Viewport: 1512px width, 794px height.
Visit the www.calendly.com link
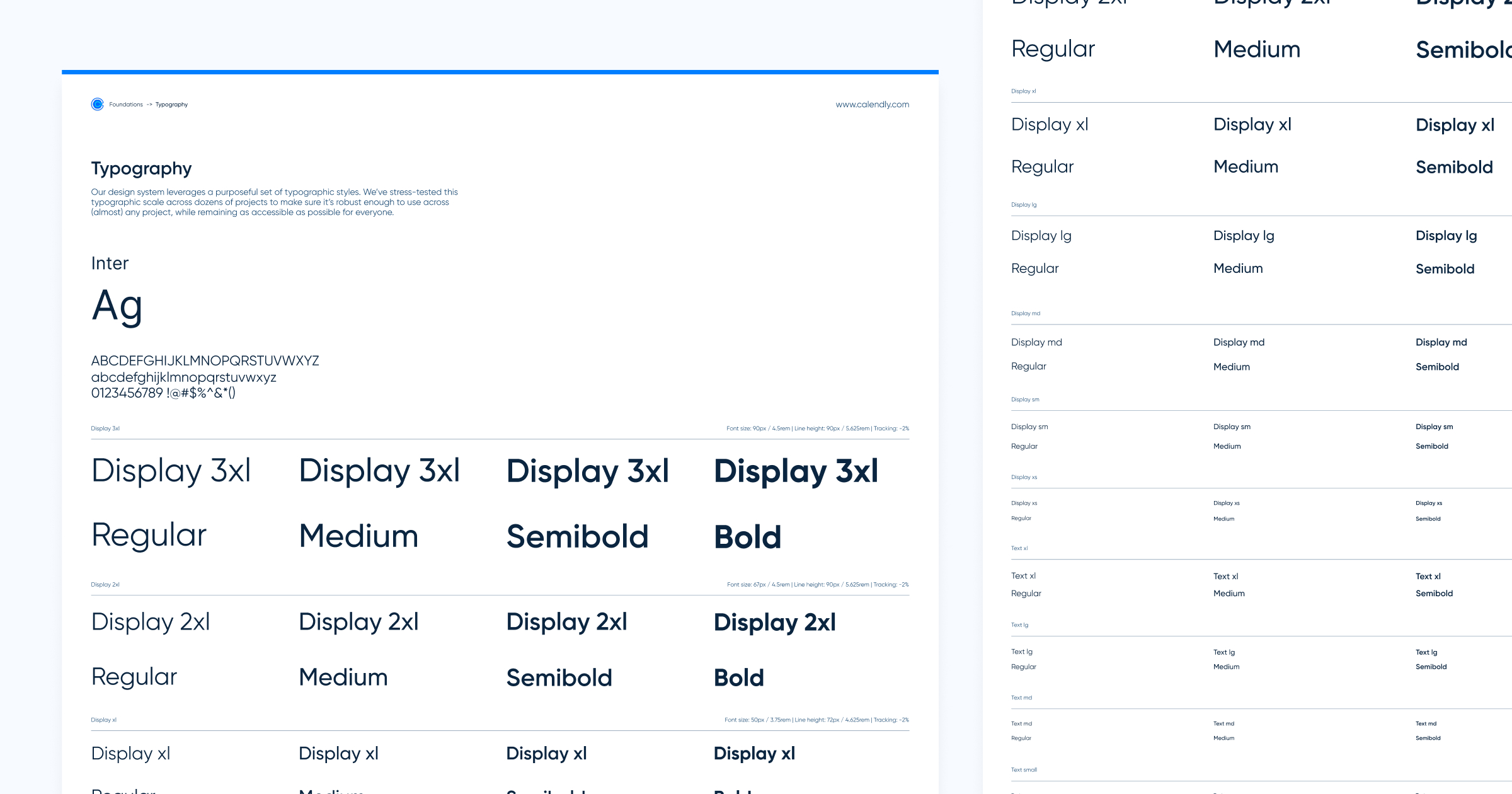tap(873, 104)
